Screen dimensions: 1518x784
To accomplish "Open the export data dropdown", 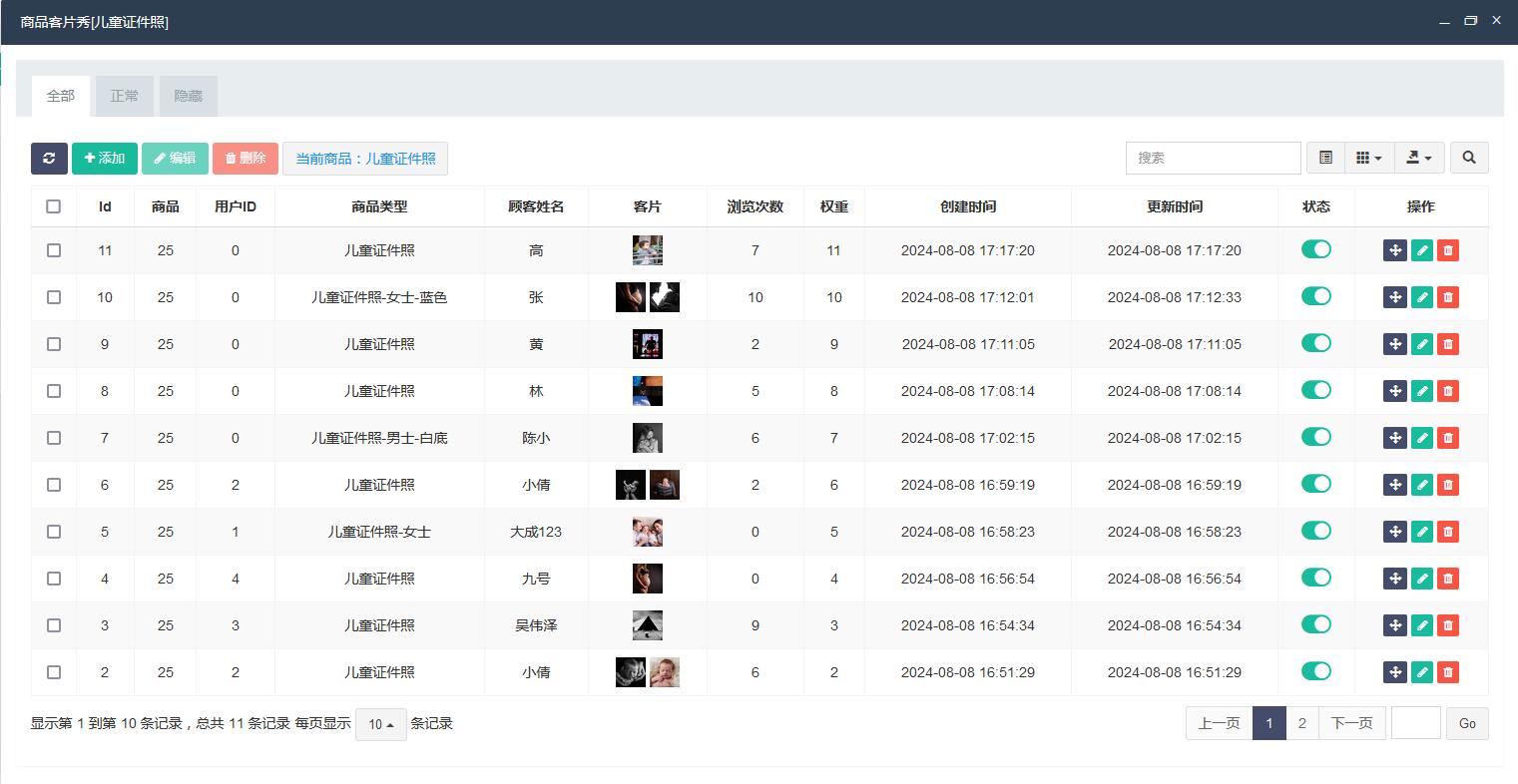I will point(1418,158).
